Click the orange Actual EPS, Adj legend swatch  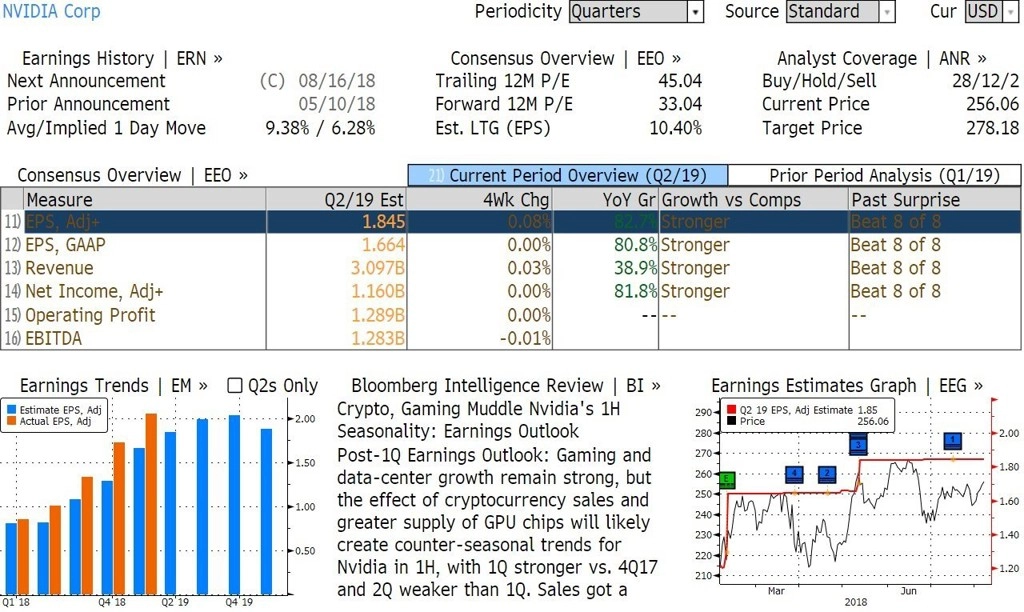click(11, 421)
